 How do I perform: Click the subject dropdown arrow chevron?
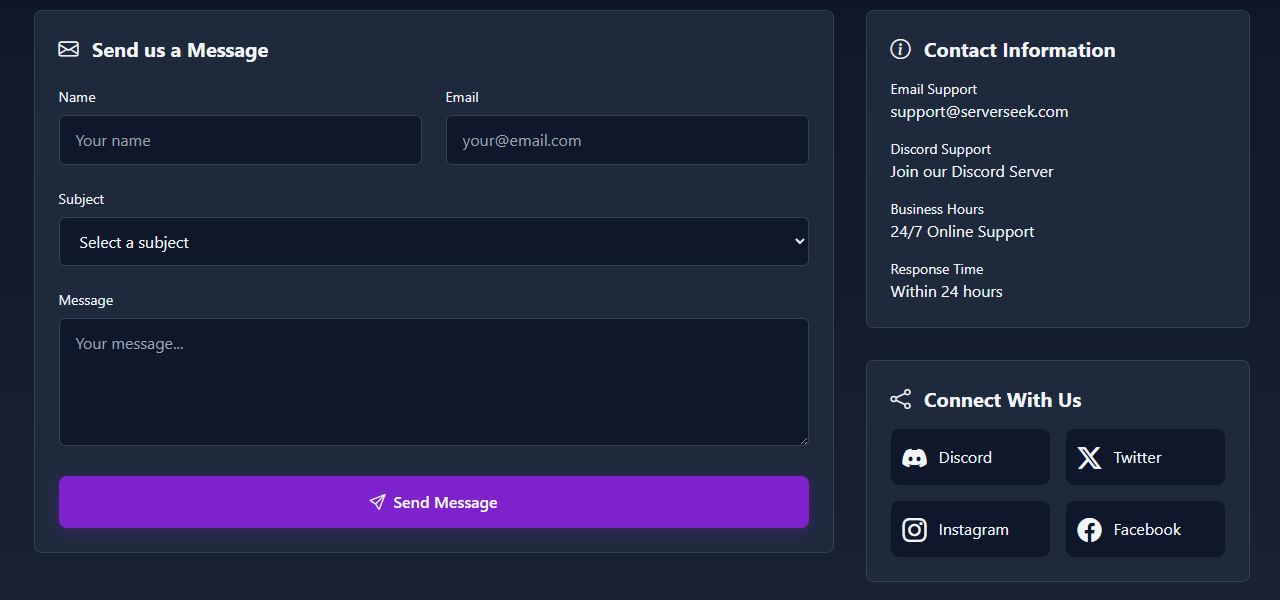(x=799, y=242)
